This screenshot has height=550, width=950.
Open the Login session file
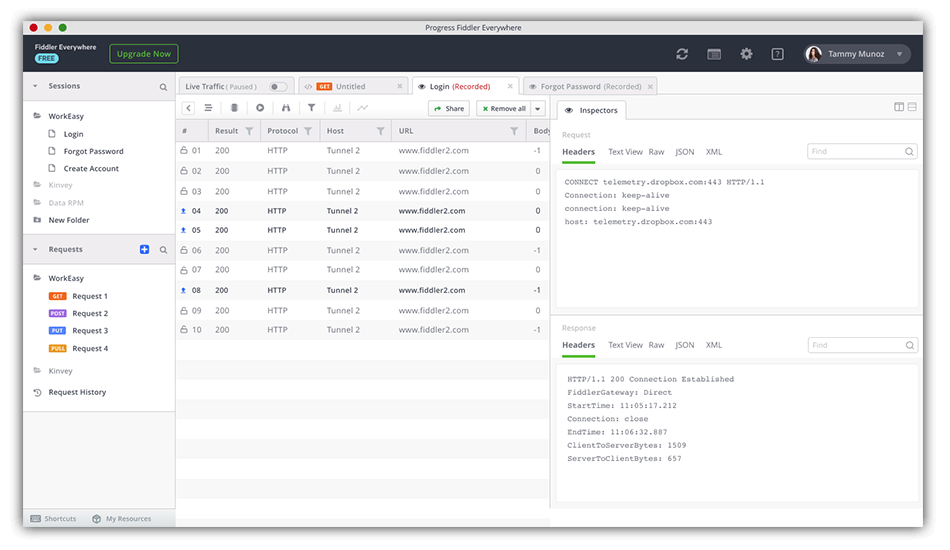73,134
